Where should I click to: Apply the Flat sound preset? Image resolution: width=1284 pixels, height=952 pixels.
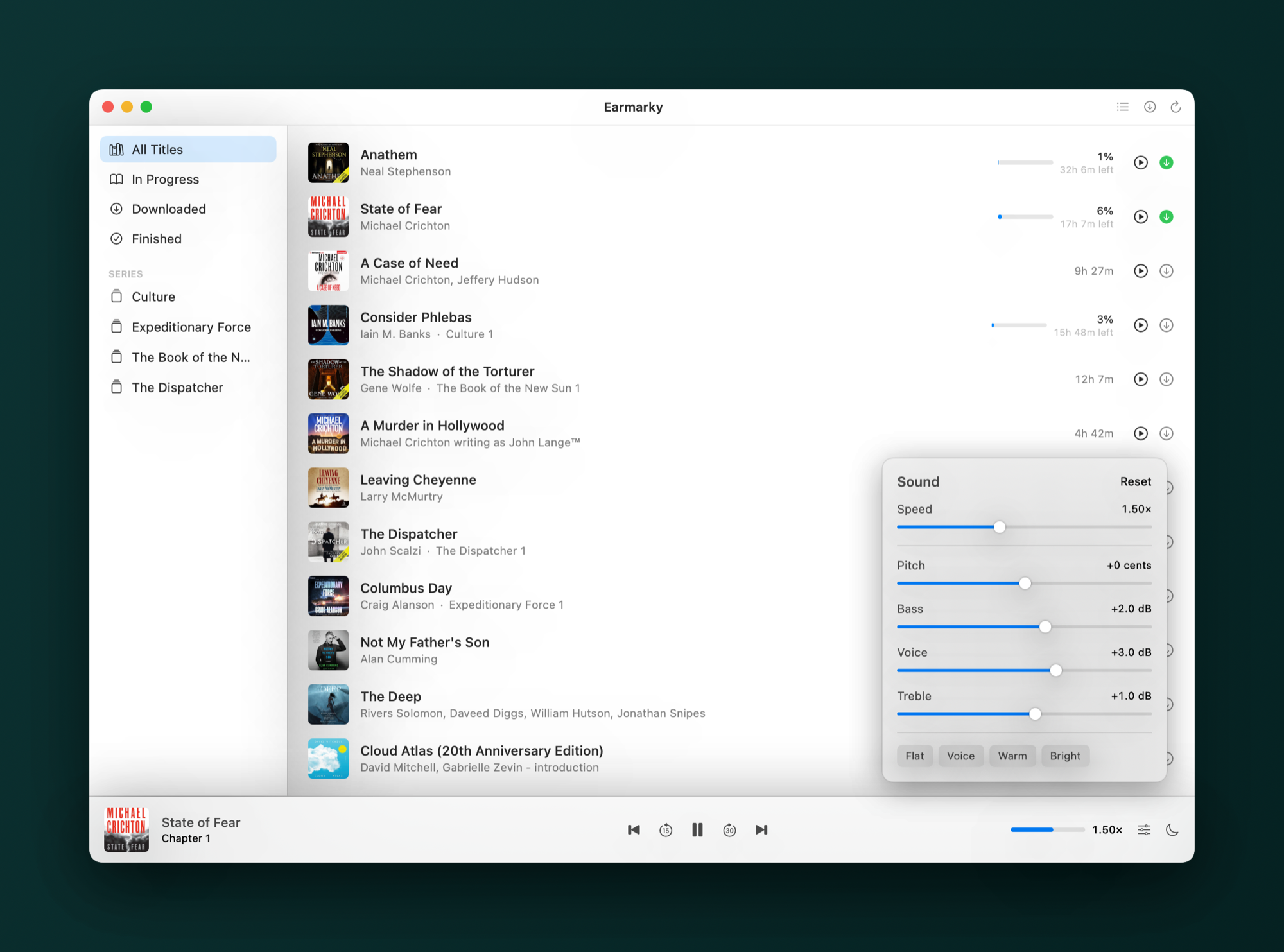coord(915,756)
